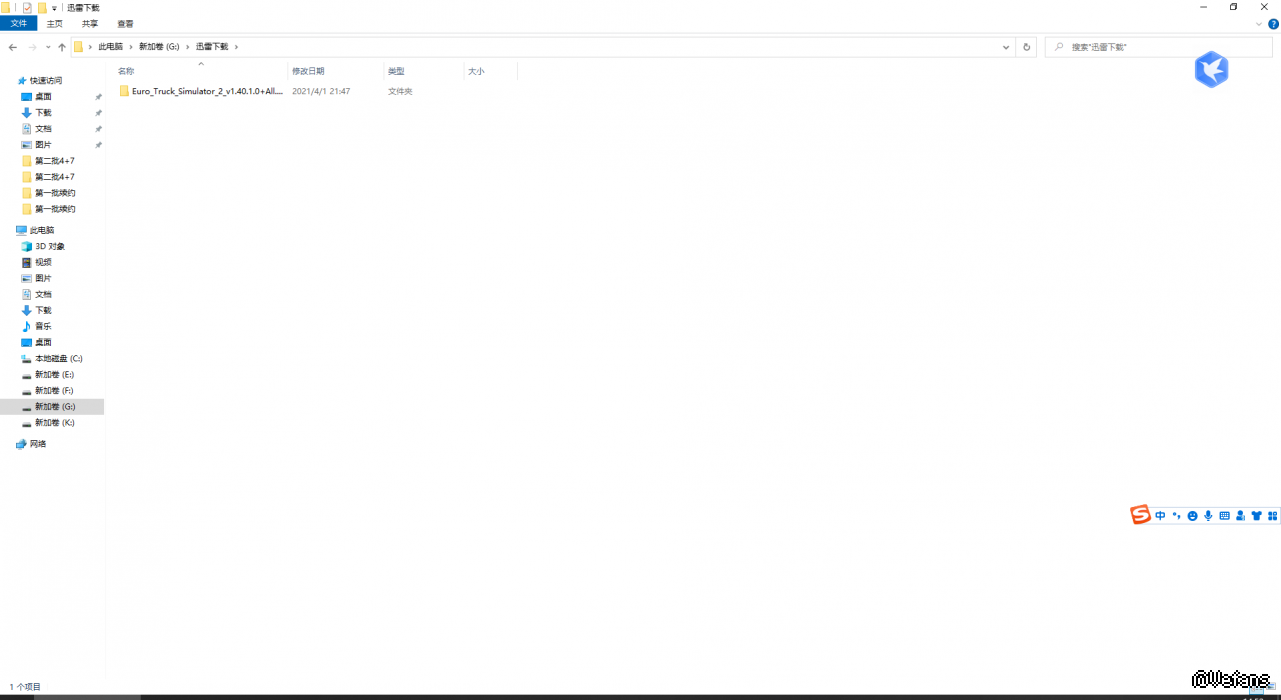The height and width of the screenshot is (700, 1281).
Task: Click the 文件夹 type cell
Action: point(400,91)
